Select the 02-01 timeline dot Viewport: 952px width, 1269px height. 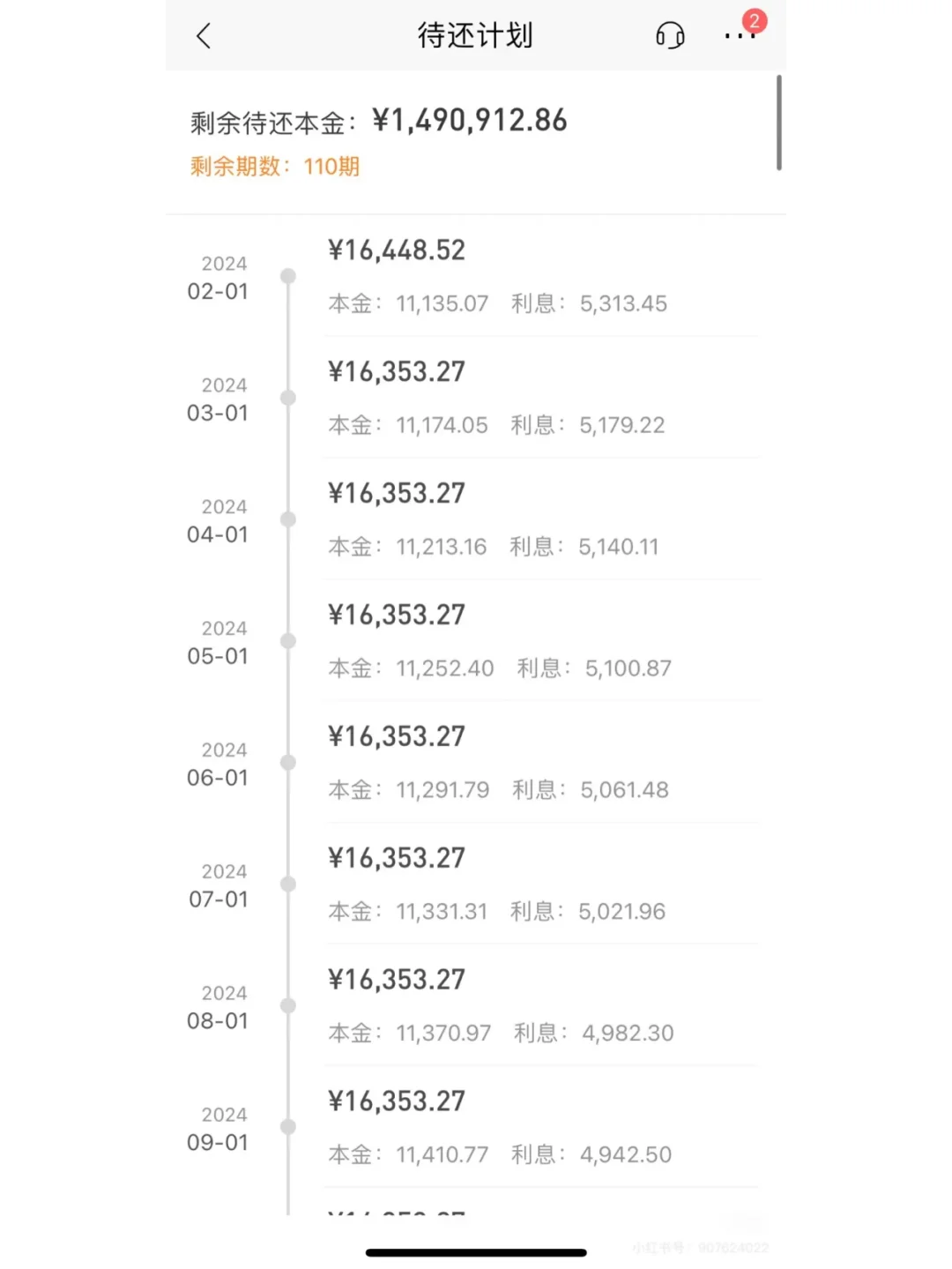(x=288, y=276)
